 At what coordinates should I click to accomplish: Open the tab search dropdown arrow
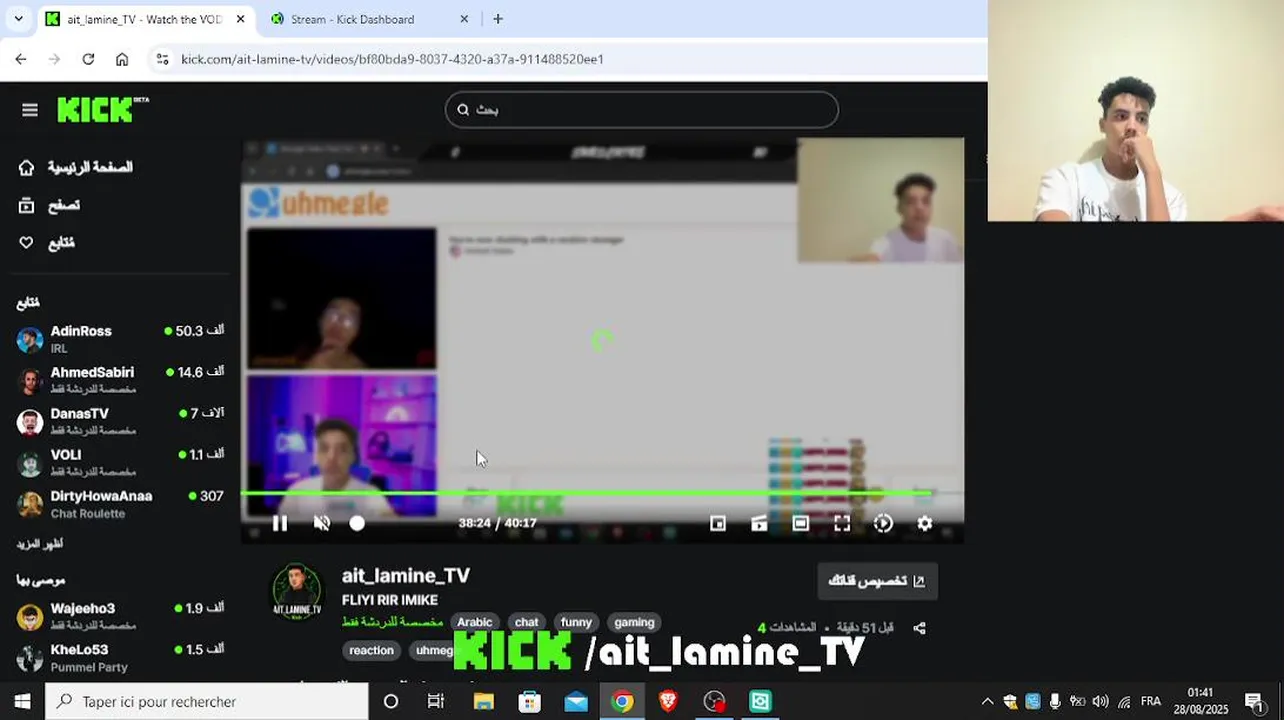18,19
